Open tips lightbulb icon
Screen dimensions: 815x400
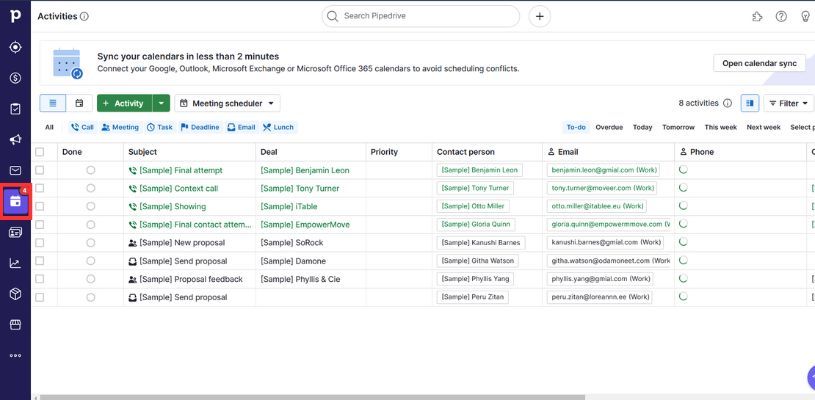[x=805, y=17]
